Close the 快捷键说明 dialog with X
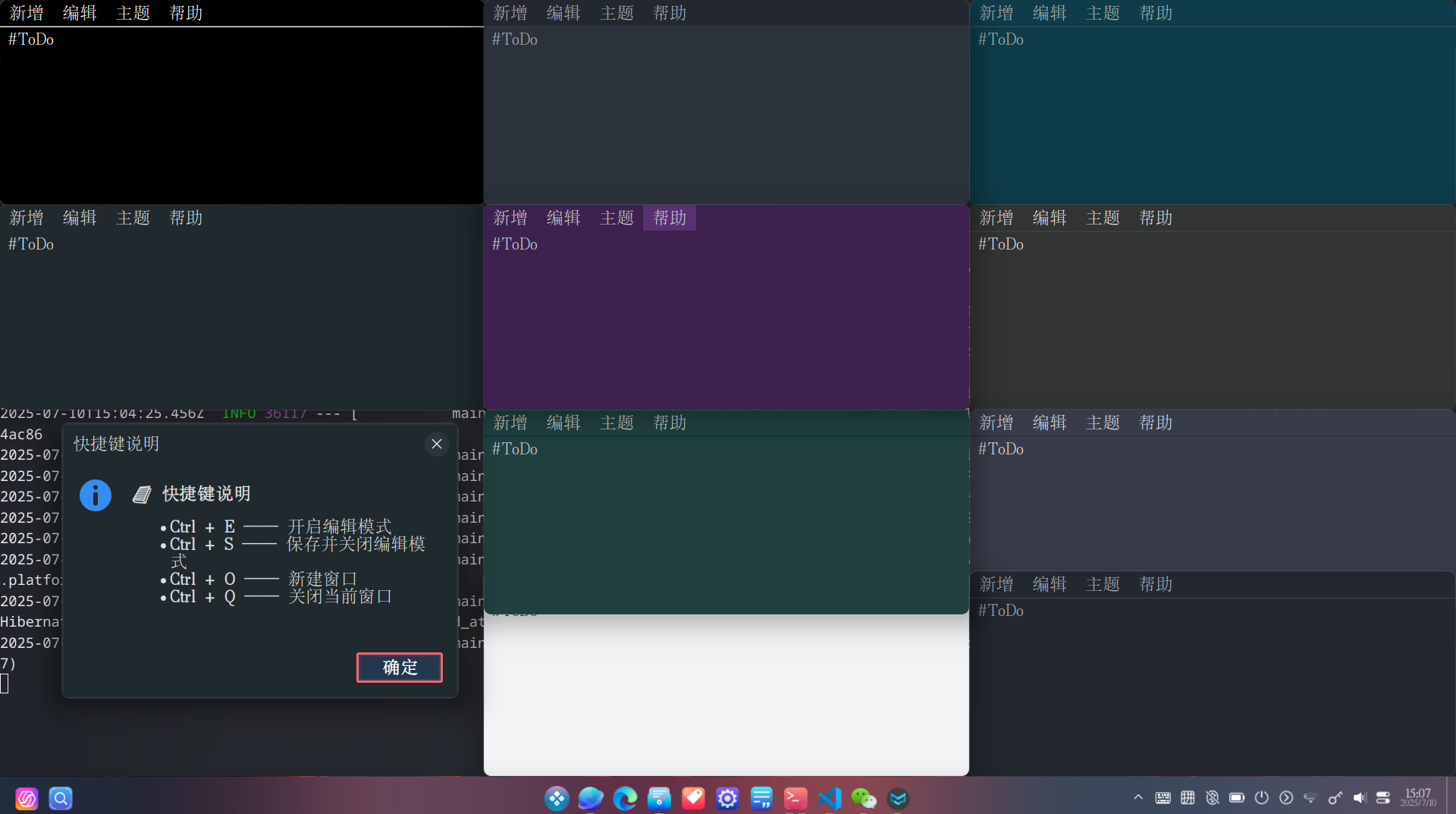This screenshot has width=1456, height=814. 437,444
